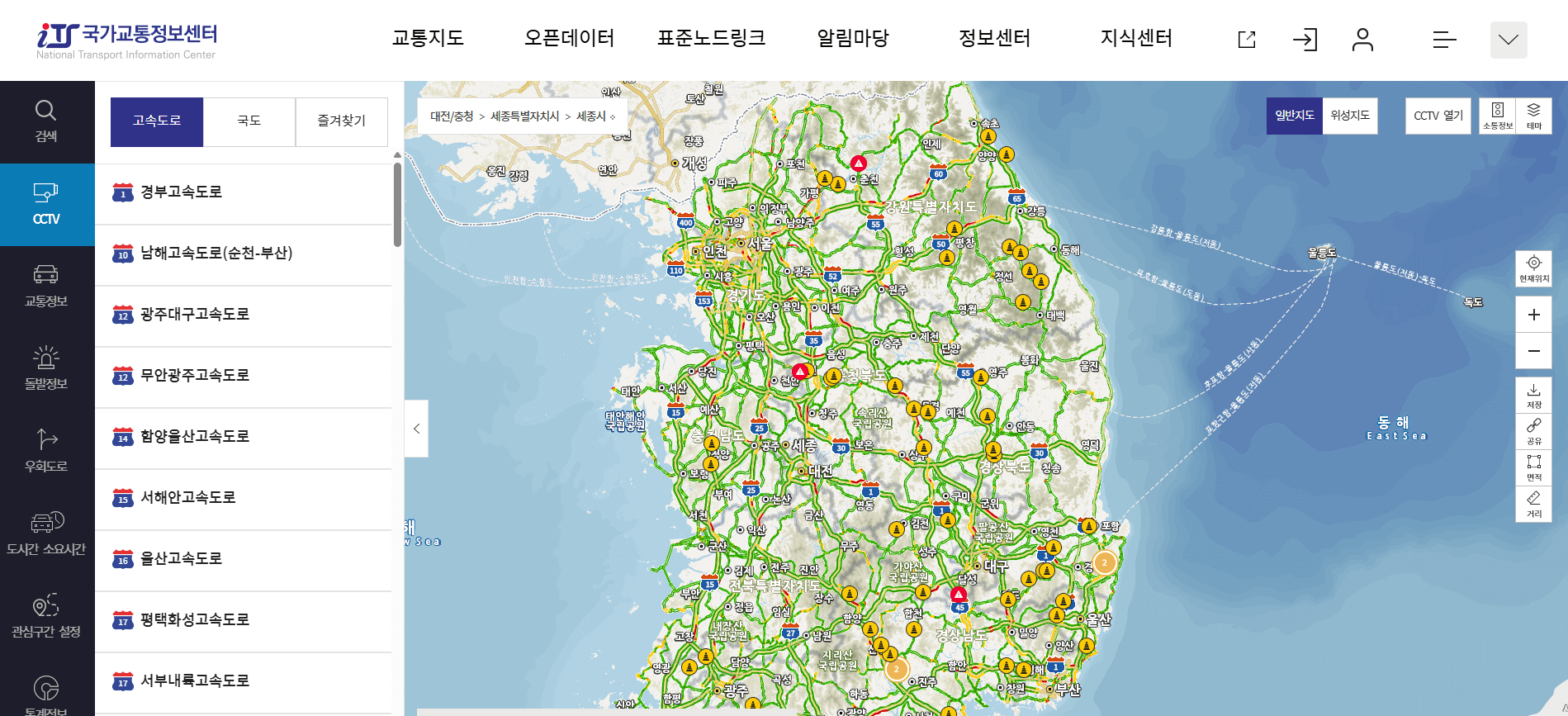Select the 거리 distance measure tool

(1534, 504)
